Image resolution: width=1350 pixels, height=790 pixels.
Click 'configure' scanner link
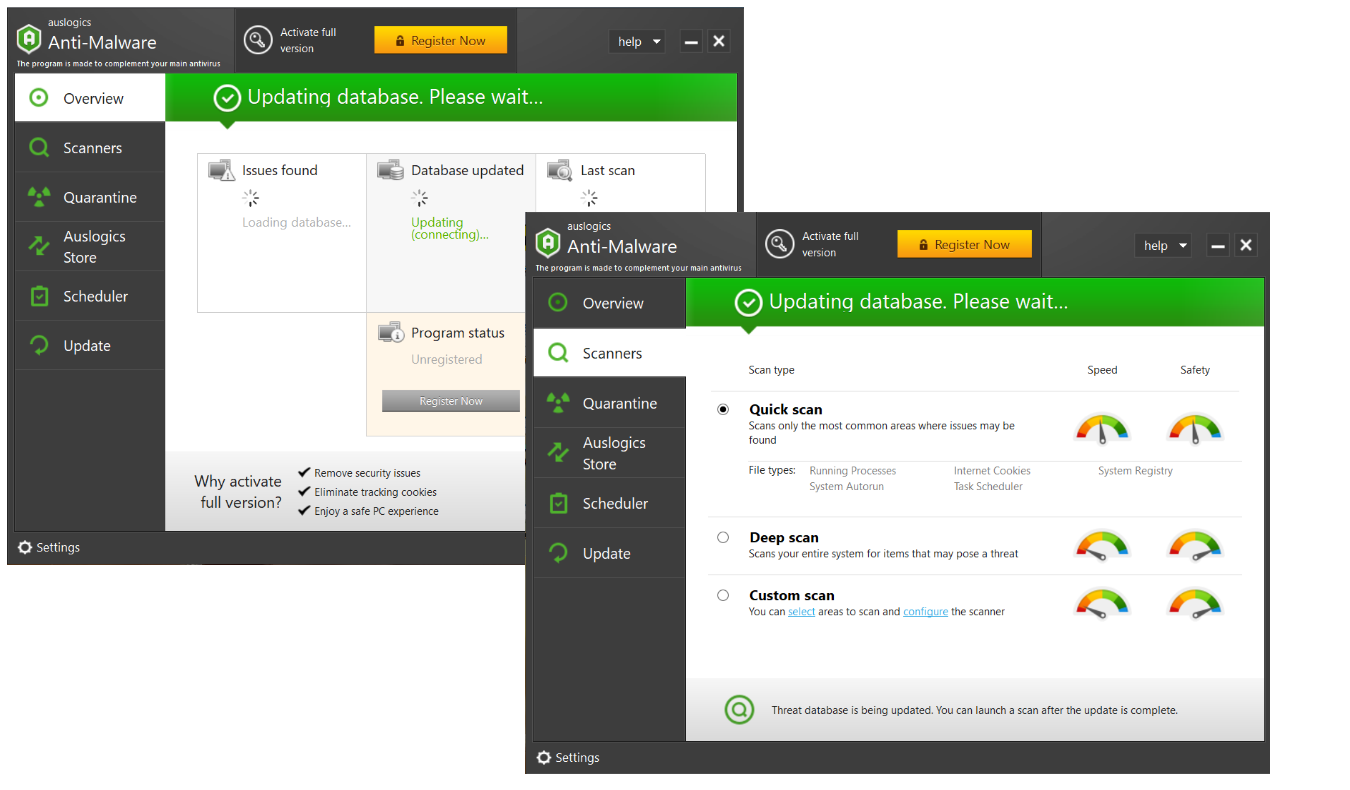click(x=925, y=611)
